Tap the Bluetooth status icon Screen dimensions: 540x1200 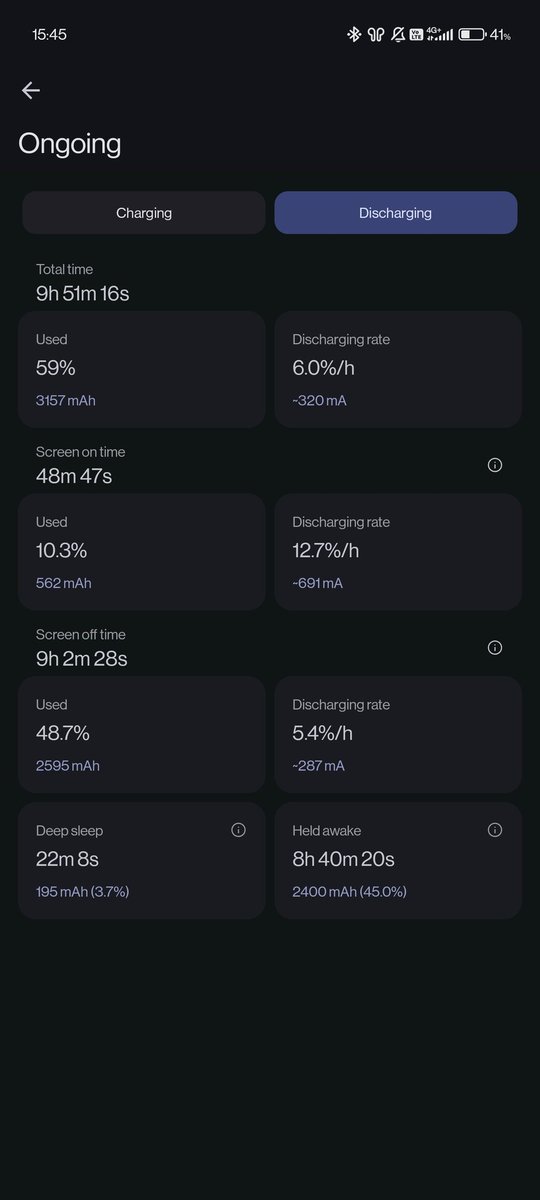click(353, 34)
